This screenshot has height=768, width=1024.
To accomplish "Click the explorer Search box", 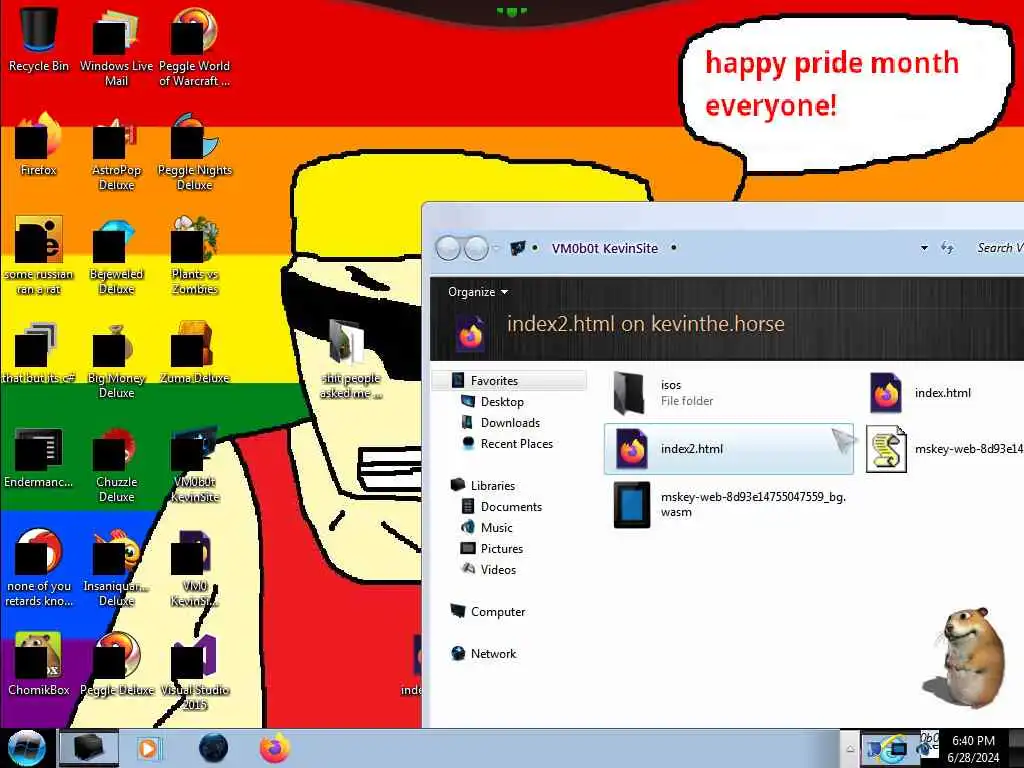I will tap(997, 248).
